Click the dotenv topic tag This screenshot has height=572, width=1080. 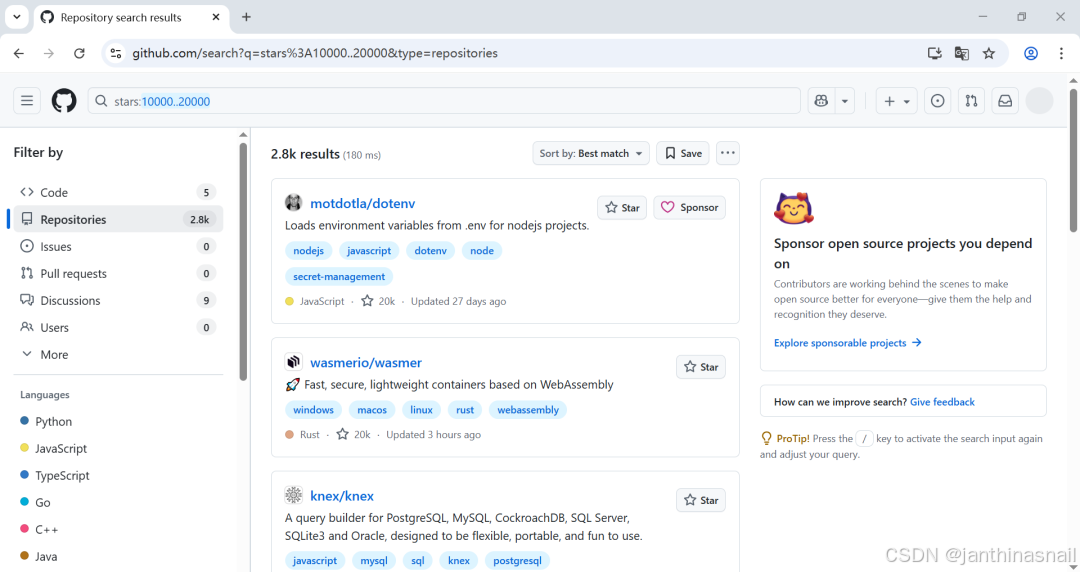[430, 251]
